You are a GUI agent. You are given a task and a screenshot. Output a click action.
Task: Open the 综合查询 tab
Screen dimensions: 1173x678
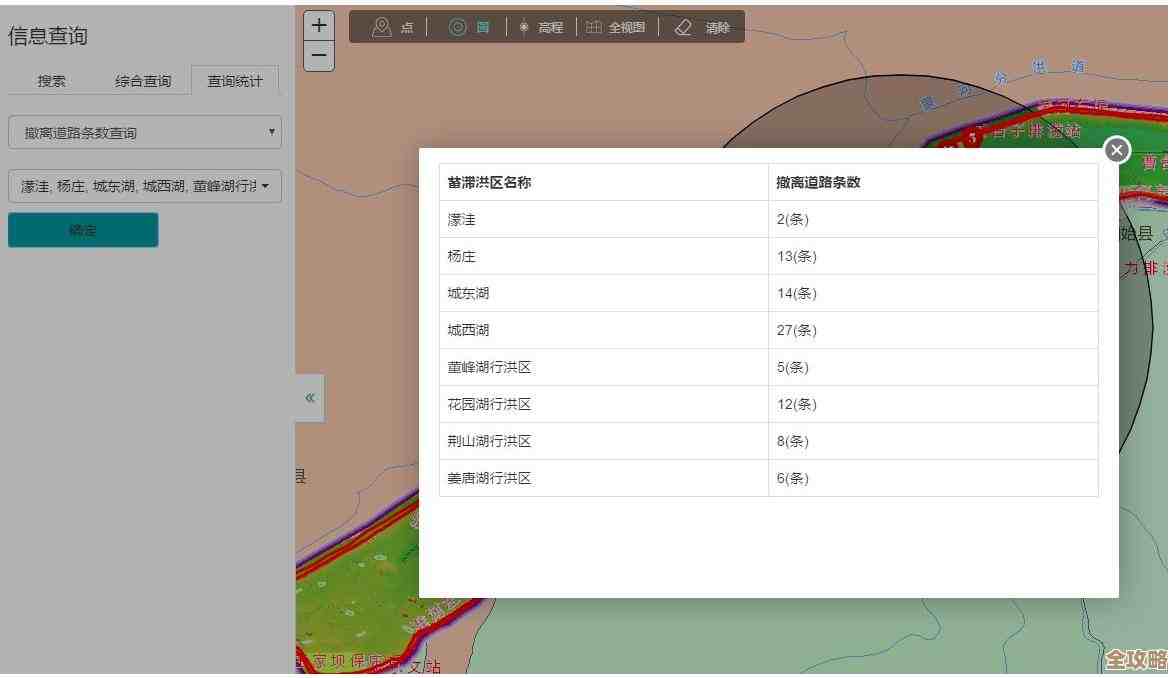point(142,80)
